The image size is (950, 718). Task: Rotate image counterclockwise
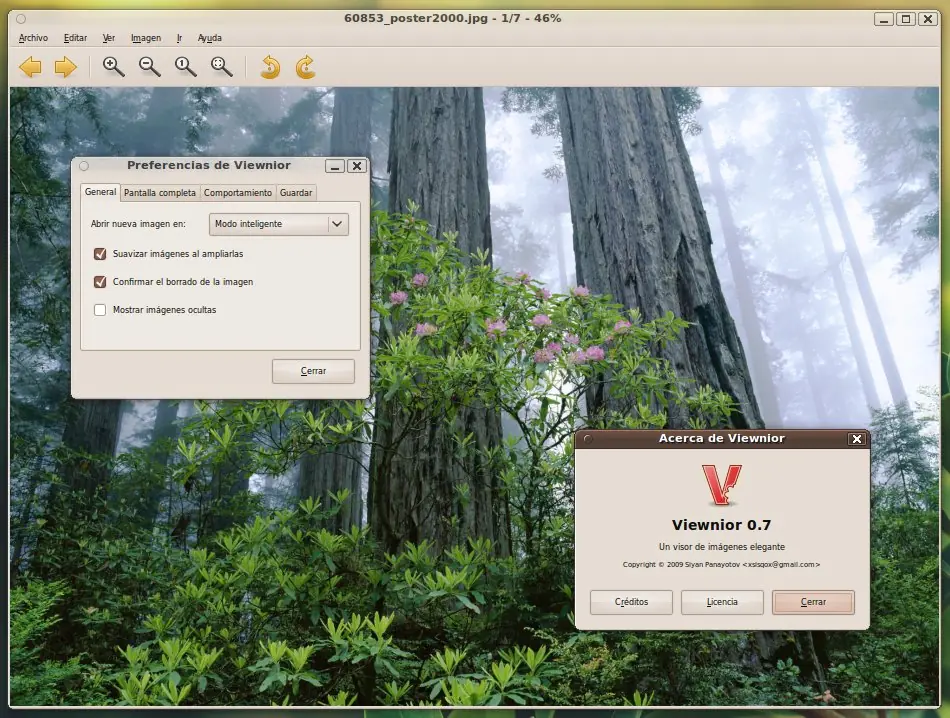point(270,67)
